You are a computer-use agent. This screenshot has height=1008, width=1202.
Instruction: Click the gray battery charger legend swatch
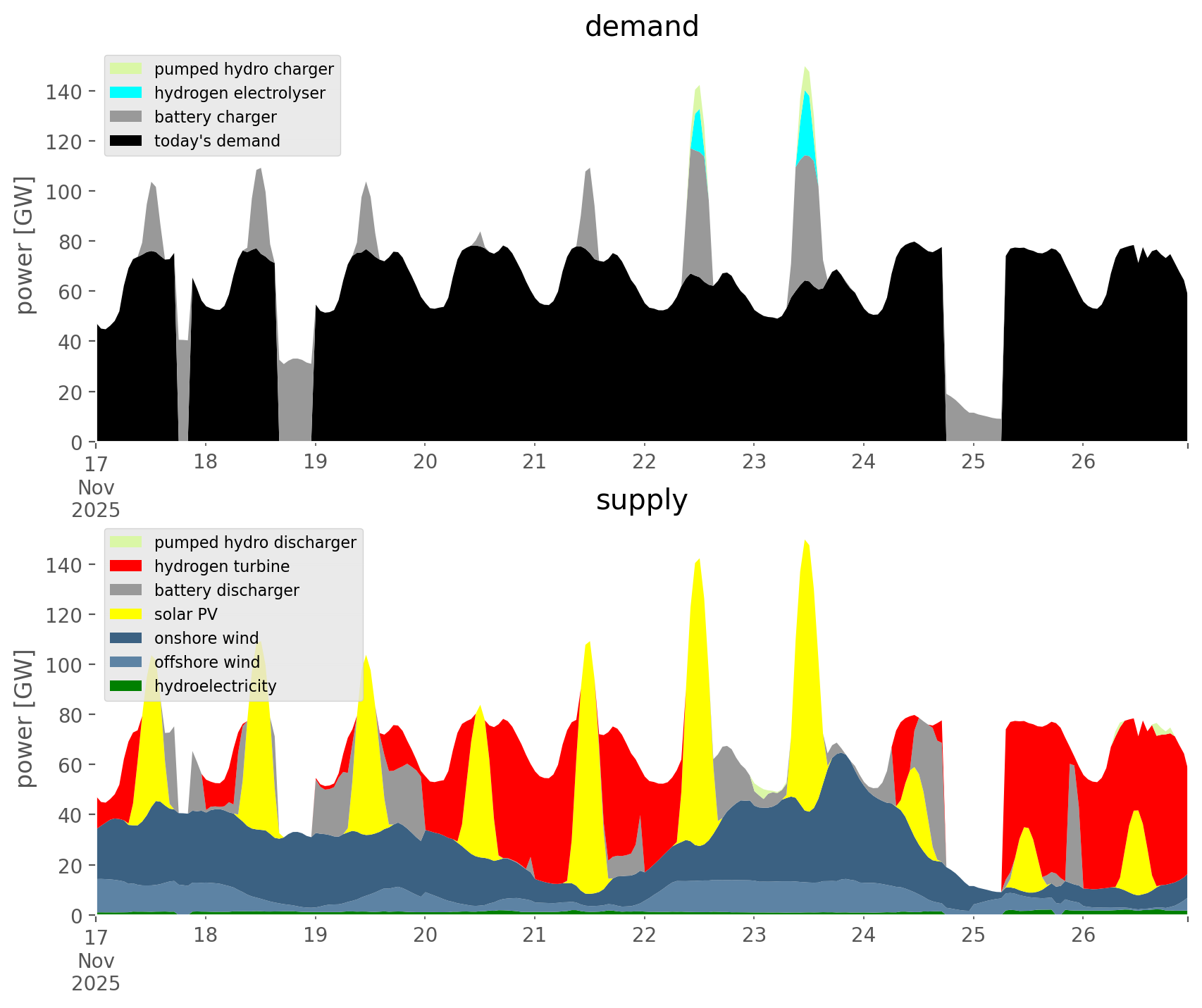126,117
